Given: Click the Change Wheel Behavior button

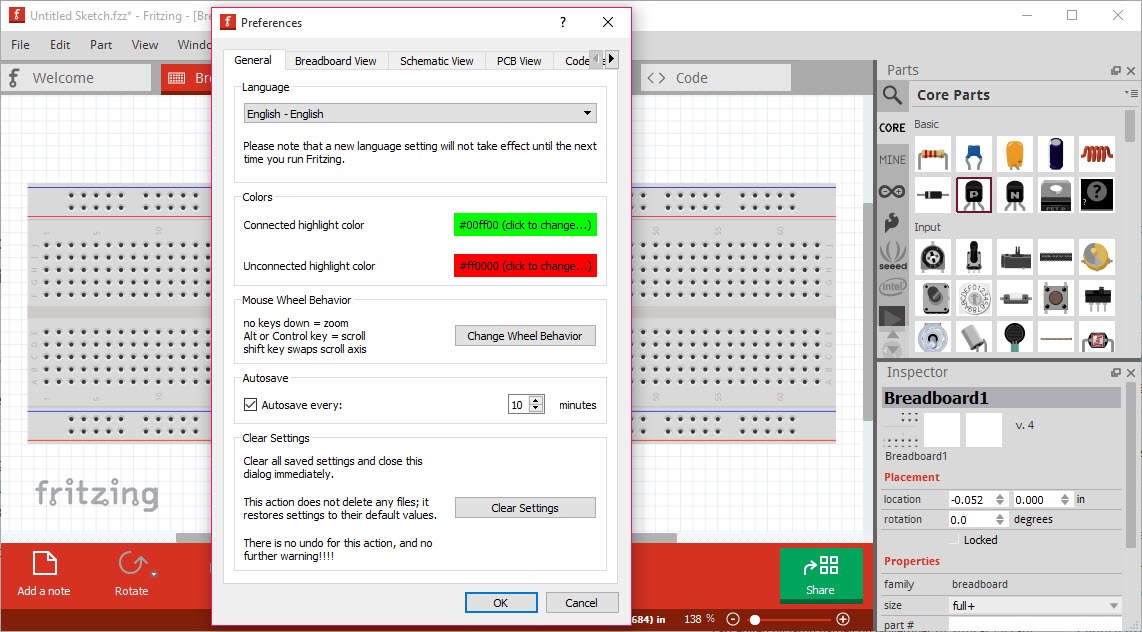Looking at the screenshot, I should tap(524, 336).
